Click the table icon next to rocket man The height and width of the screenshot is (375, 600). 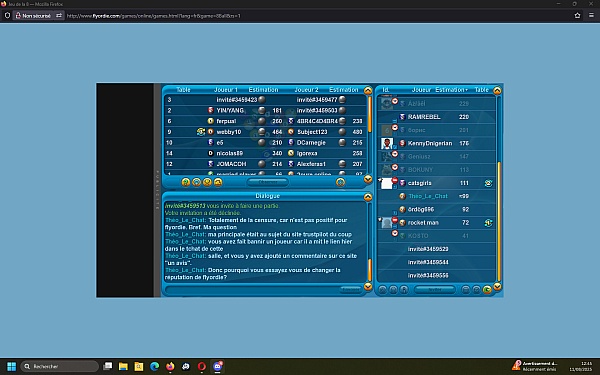tap(488, 223)
